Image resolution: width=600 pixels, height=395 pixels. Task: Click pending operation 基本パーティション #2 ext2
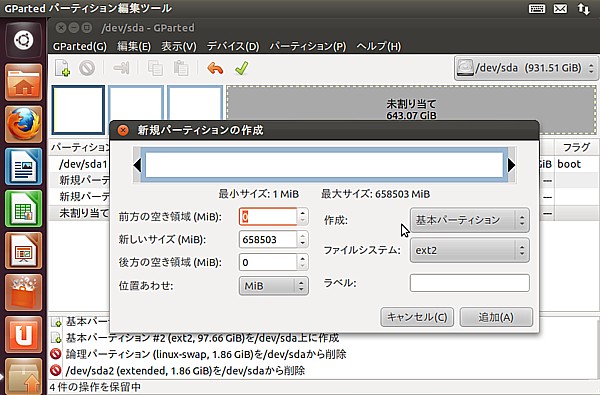[x=202, y=338]
